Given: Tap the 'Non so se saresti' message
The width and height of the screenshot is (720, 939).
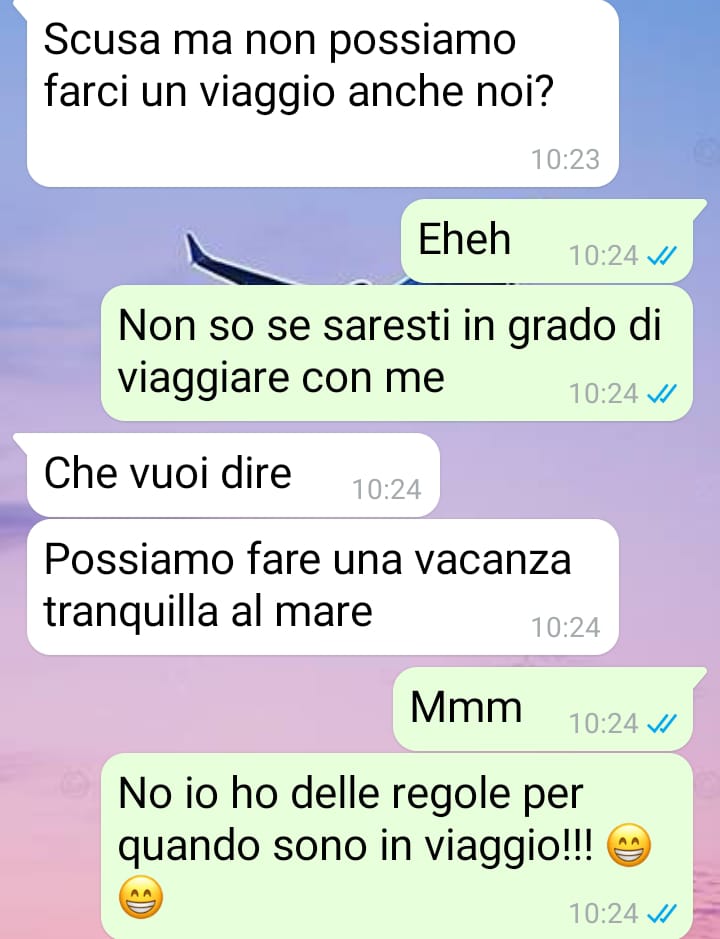Looking at the screenshot, I should click(x=397, y=353).
